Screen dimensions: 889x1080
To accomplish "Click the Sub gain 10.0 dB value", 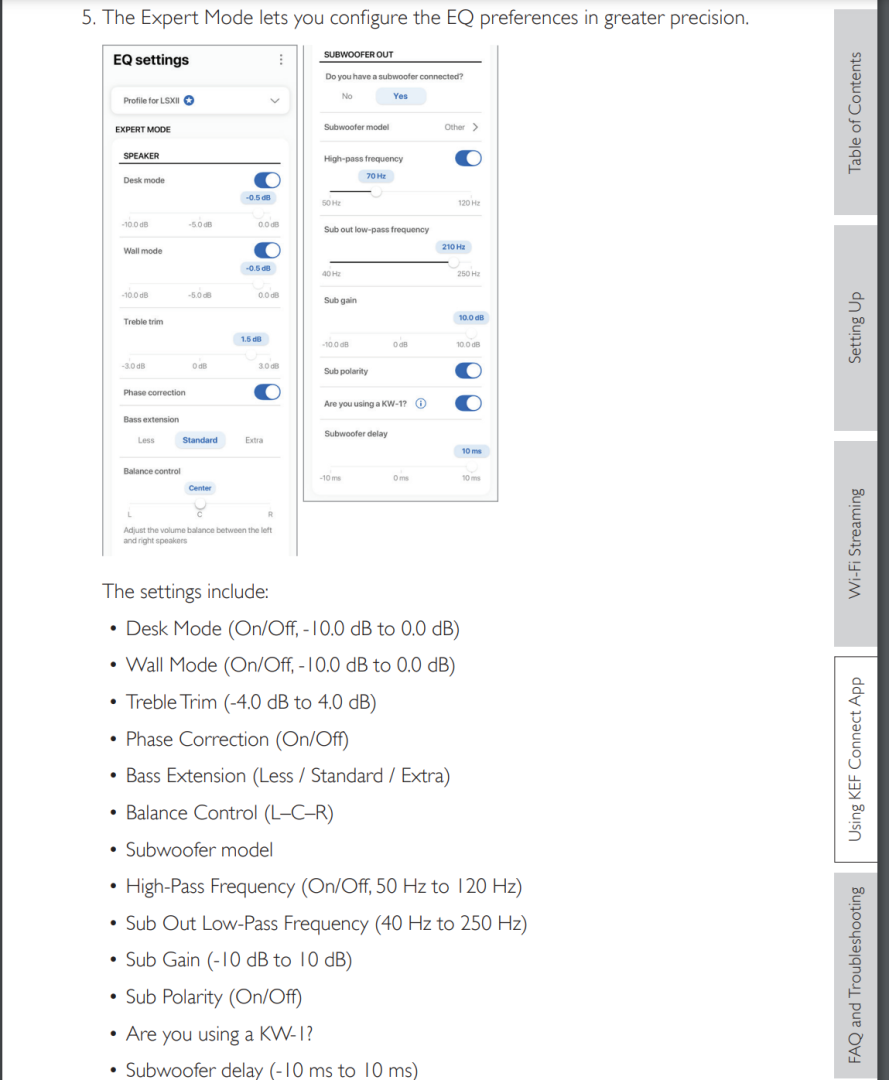I will tap(471, 318).
